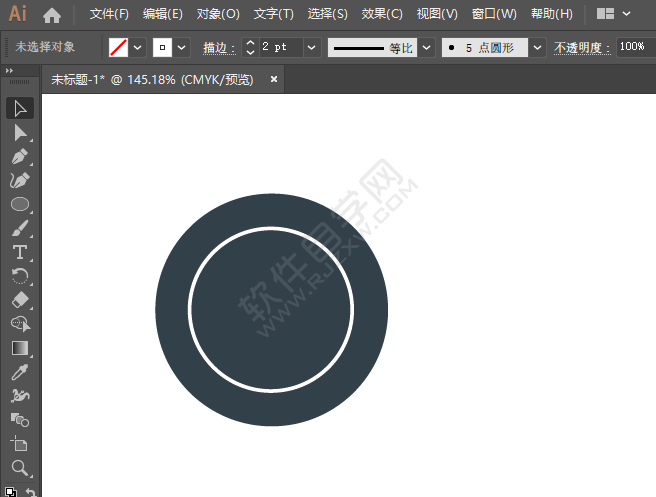Open the 文件(F) menu
Image resolution: width=656 pixels, height=497 pixels.
pos(109,15)
